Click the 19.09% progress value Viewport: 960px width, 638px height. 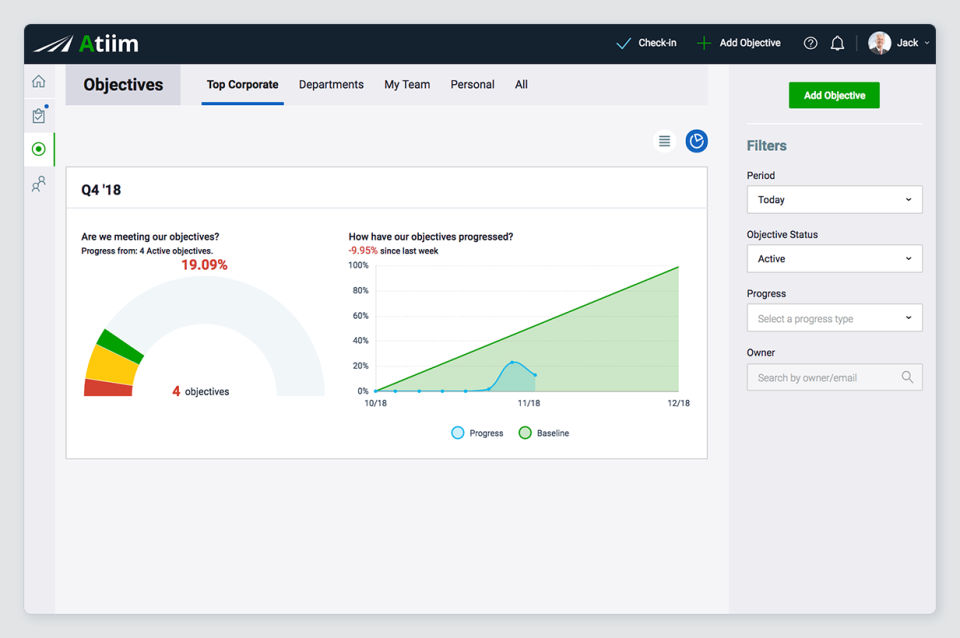(x=204, y=265)
